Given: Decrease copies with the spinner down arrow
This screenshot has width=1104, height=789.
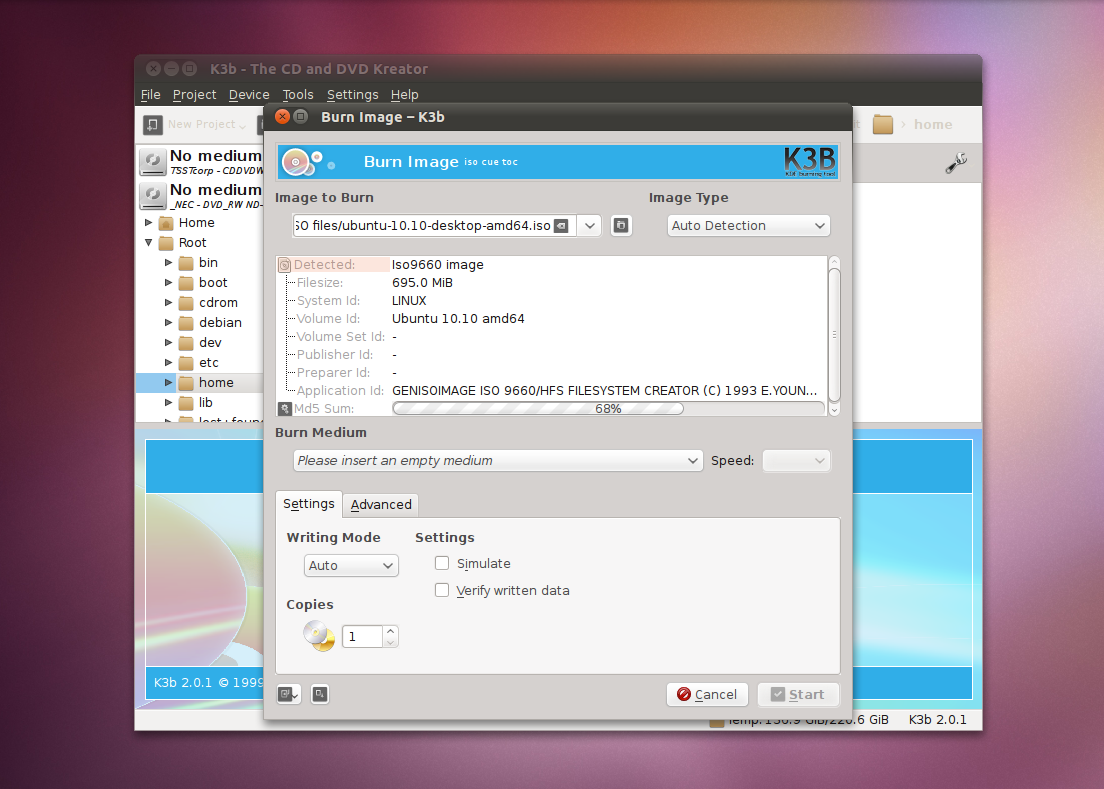Looking at the screenshot, I should point(391,642).
